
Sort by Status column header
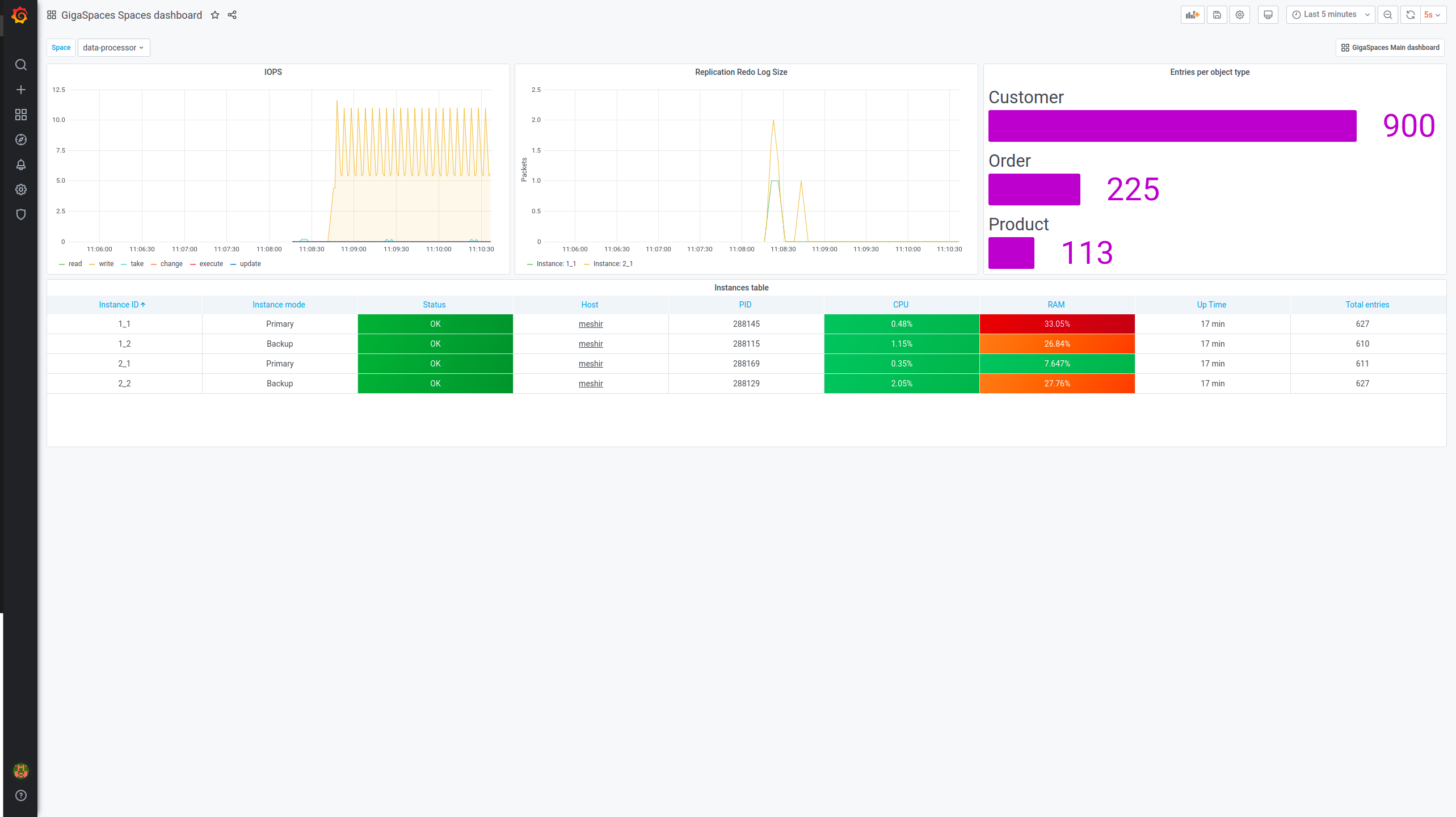(x=434, y=305)
